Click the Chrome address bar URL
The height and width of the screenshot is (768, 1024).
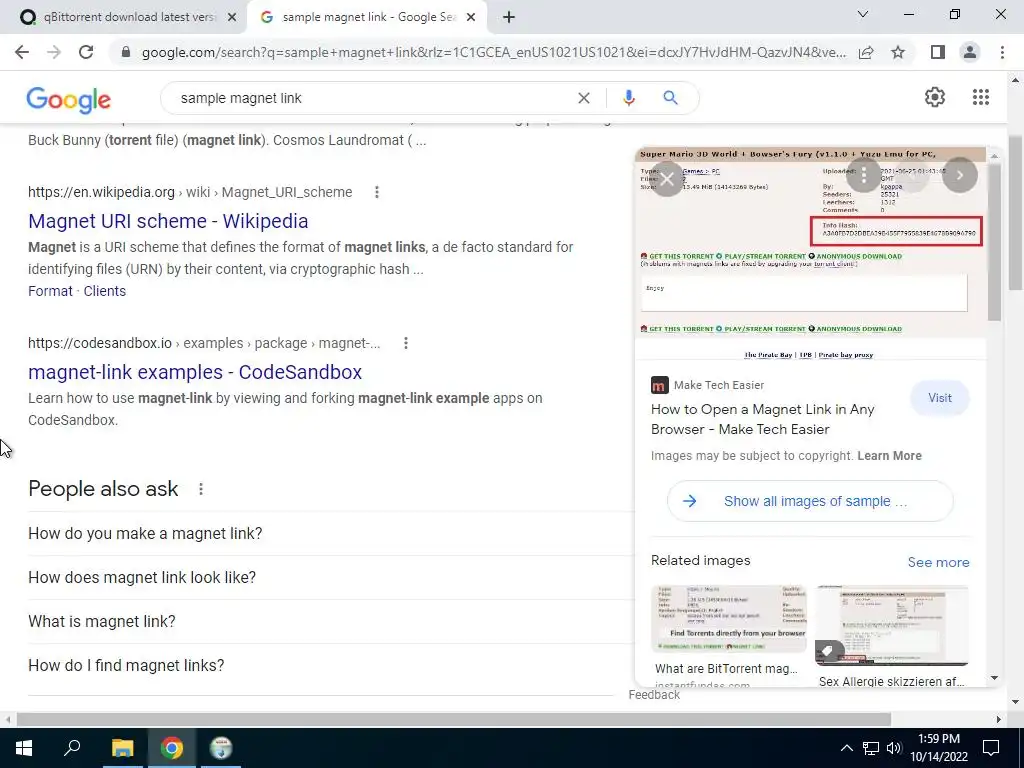point(493,52)
